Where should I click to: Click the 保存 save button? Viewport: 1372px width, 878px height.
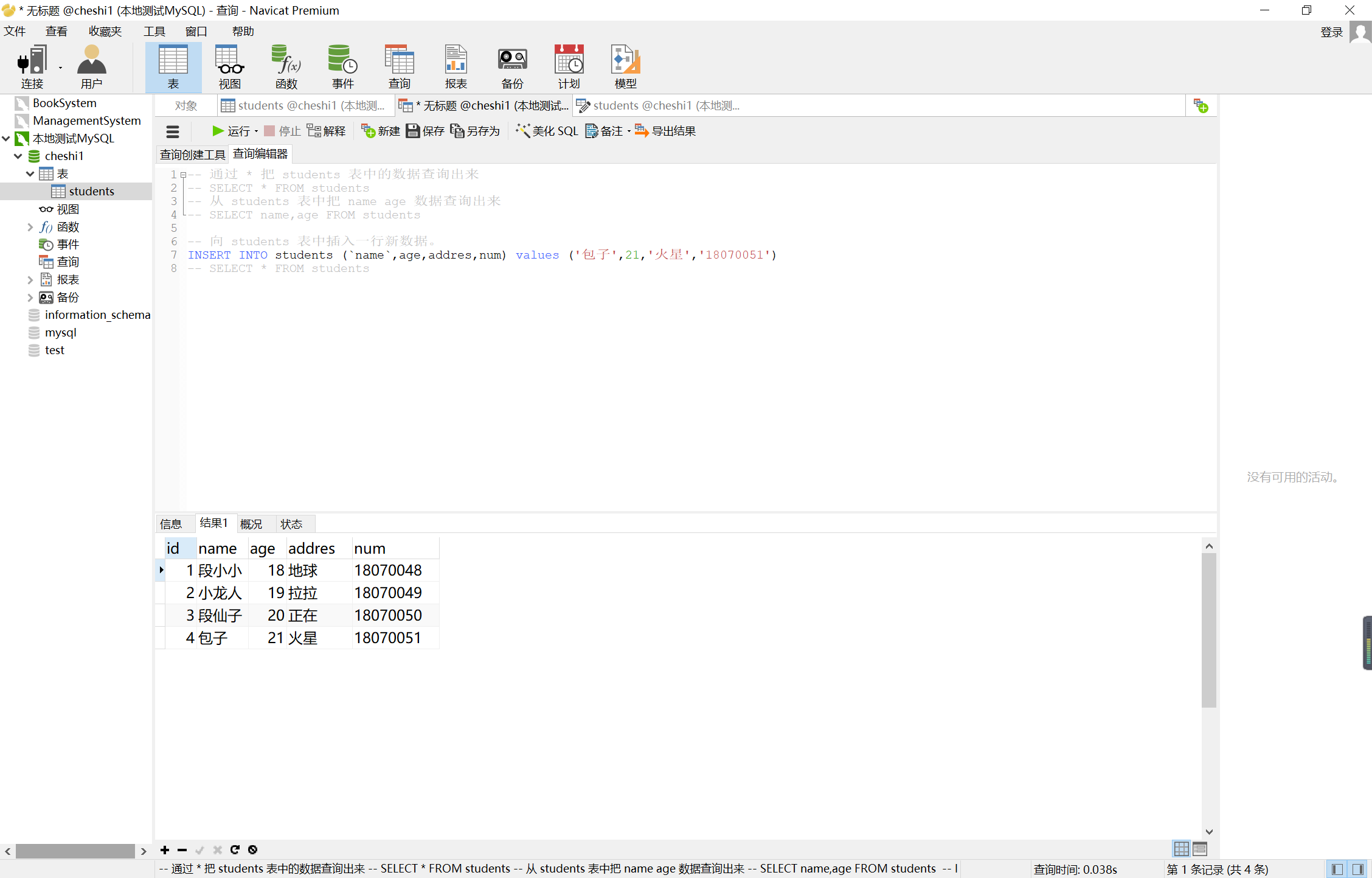425,131
